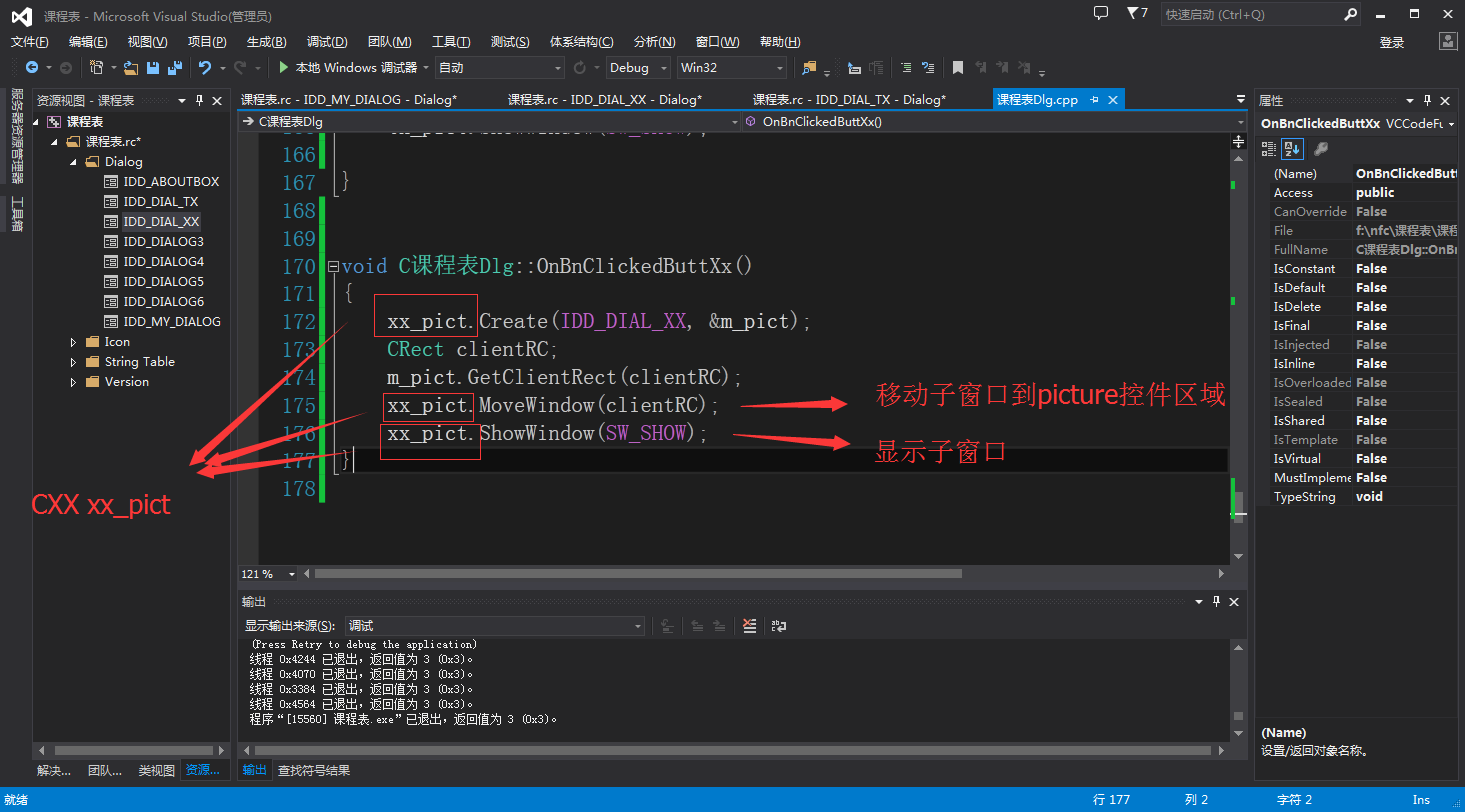Collapse the Dialog folder node
The width and height of the screenshot is (1465, 812).
(x=73, y=161)
